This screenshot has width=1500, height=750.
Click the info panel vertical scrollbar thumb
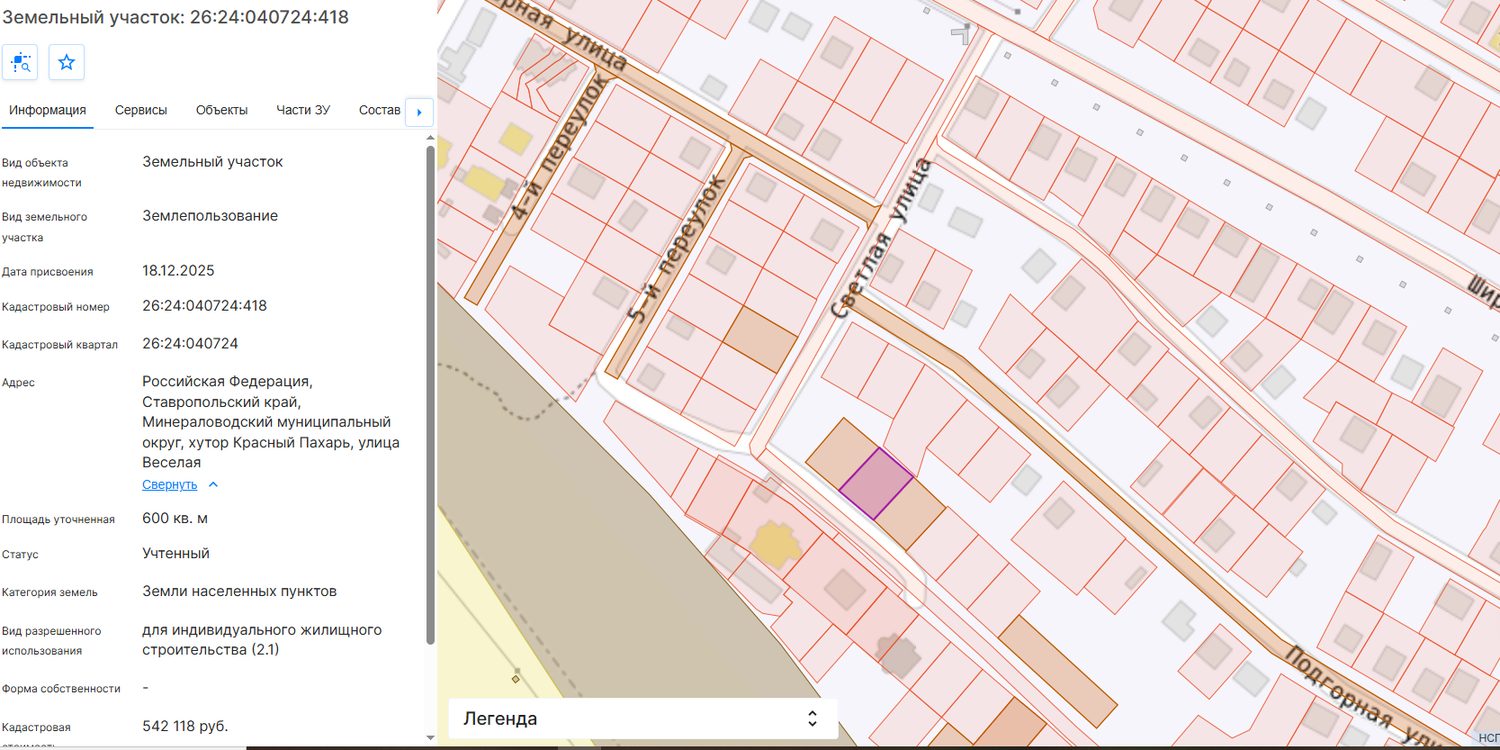431,395
